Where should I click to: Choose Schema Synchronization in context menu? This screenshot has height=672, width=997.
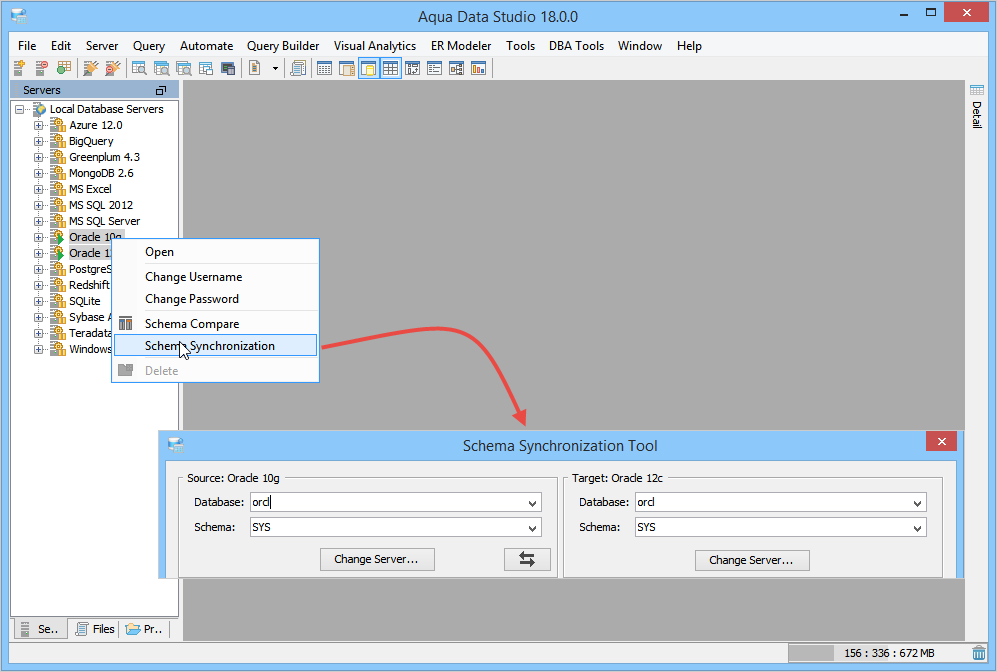216,346
